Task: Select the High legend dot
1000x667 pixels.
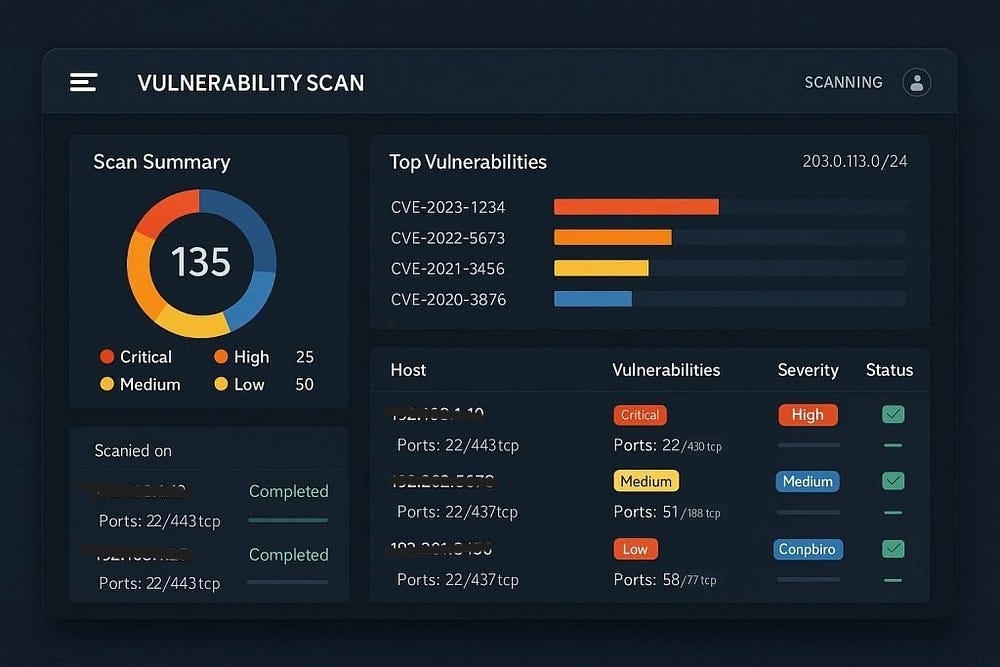Action: click(x=221, y=356)
